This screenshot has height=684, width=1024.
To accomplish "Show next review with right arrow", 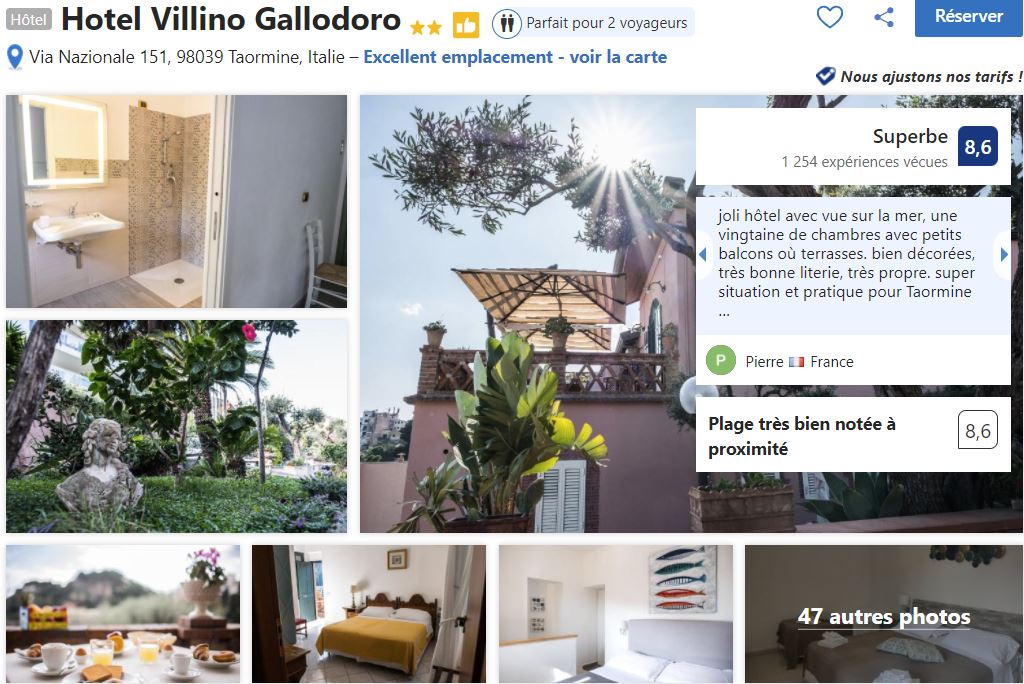I will (1004, 254).
